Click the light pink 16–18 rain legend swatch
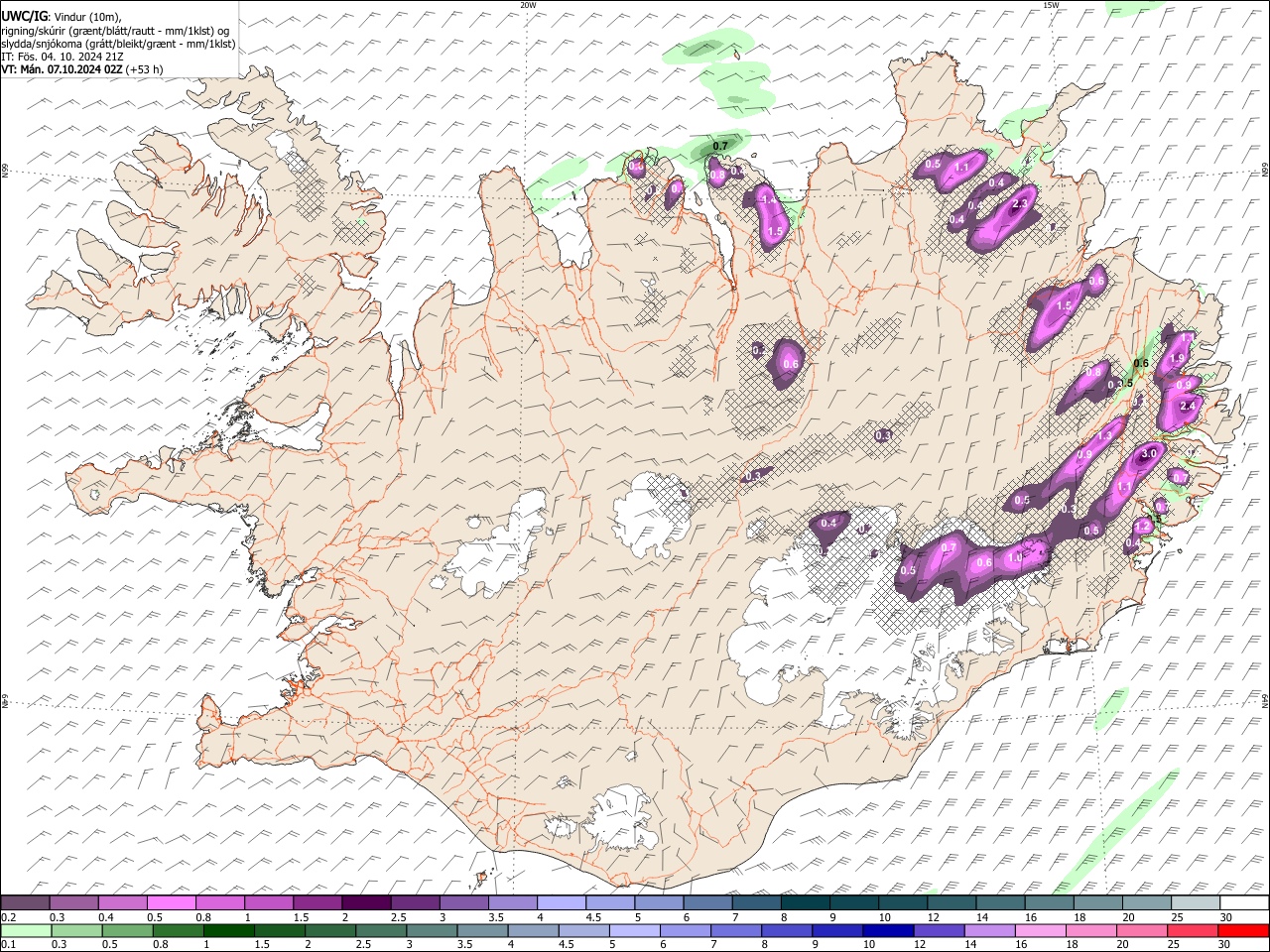 click(1040, 930)
